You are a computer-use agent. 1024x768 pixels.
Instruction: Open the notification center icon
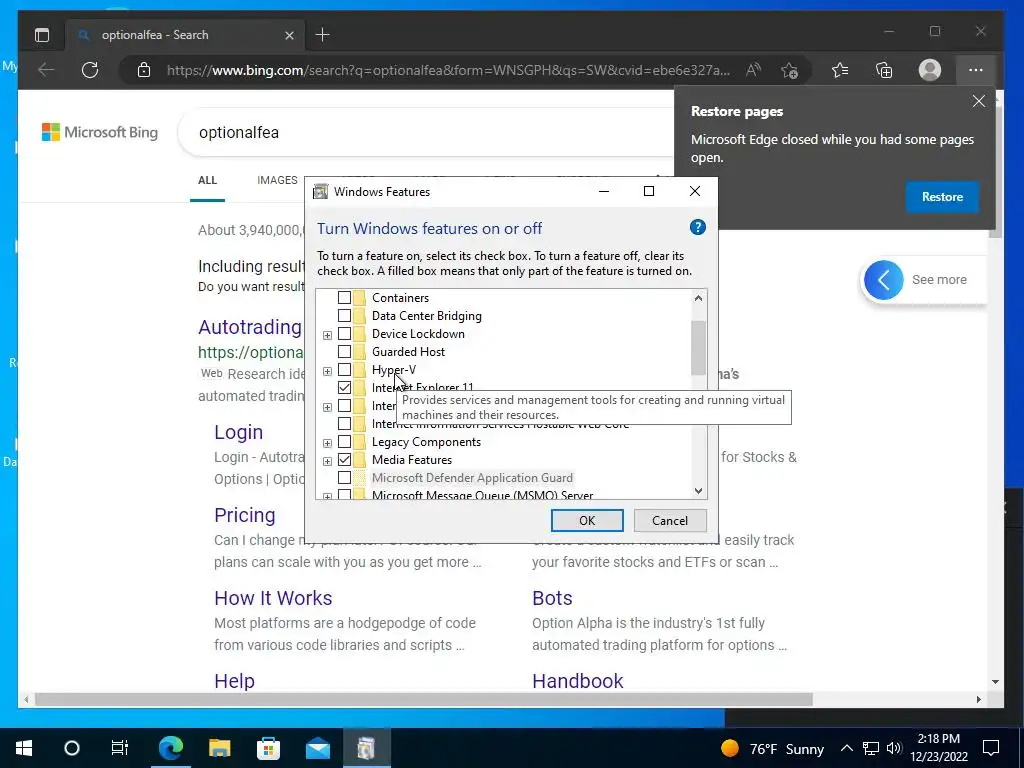click(x=991, y=748)
